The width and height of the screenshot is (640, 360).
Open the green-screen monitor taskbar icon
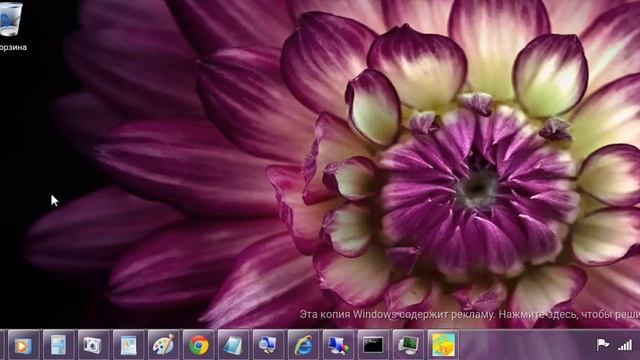coord(408,345)
